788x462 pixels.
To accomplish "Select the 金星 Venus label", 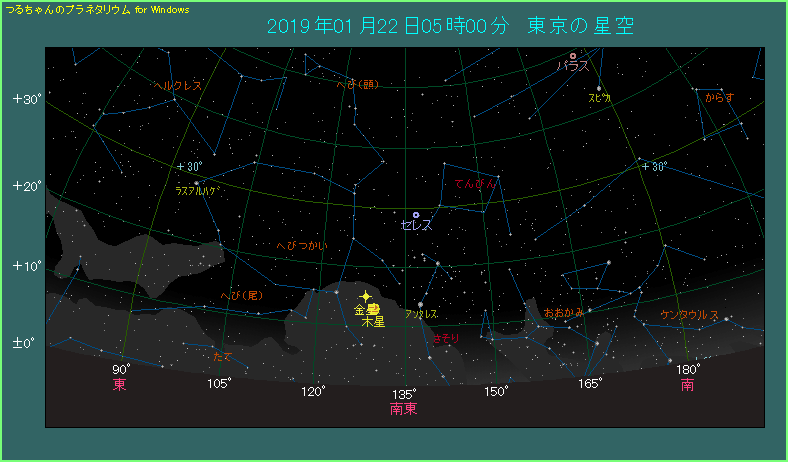I will [366, 310].
